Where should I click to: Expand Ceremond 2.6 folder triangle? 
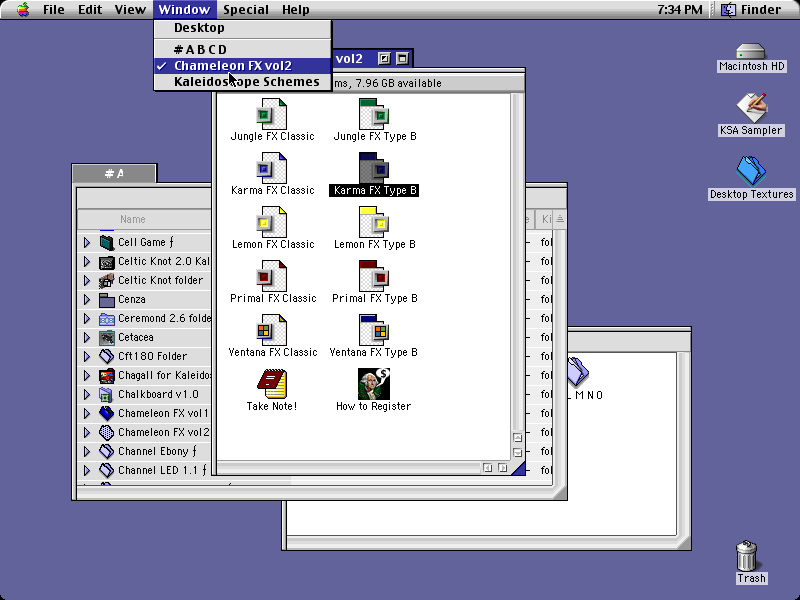[87, 319]
